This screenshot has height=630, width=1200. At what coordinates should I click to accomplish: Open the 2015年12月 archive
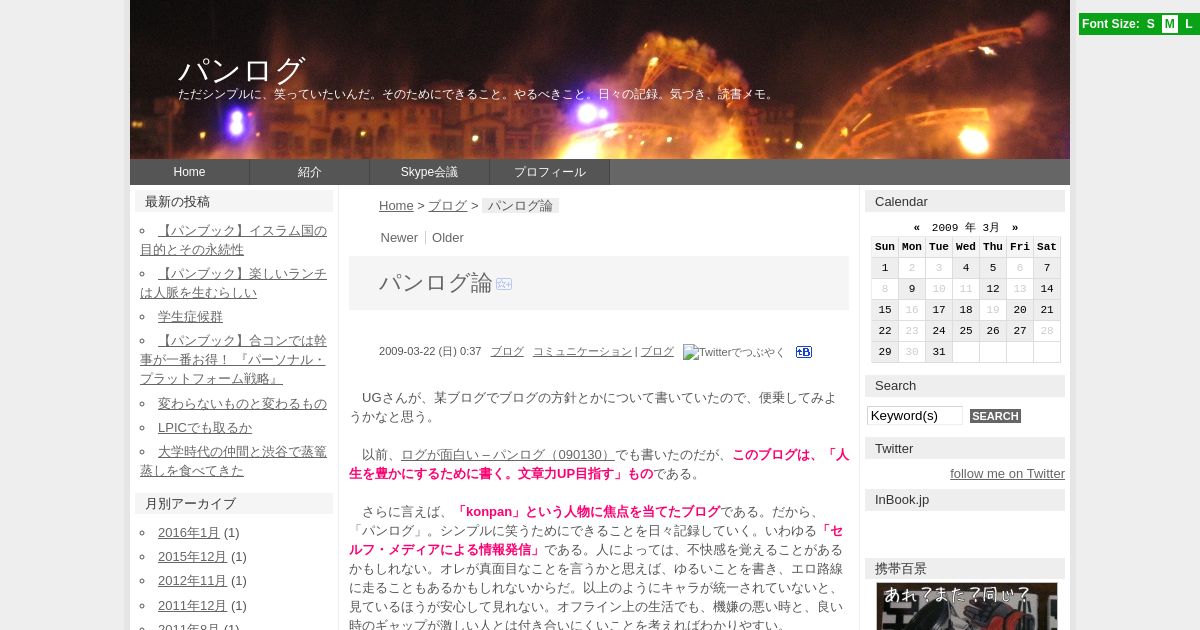(193, 557)
